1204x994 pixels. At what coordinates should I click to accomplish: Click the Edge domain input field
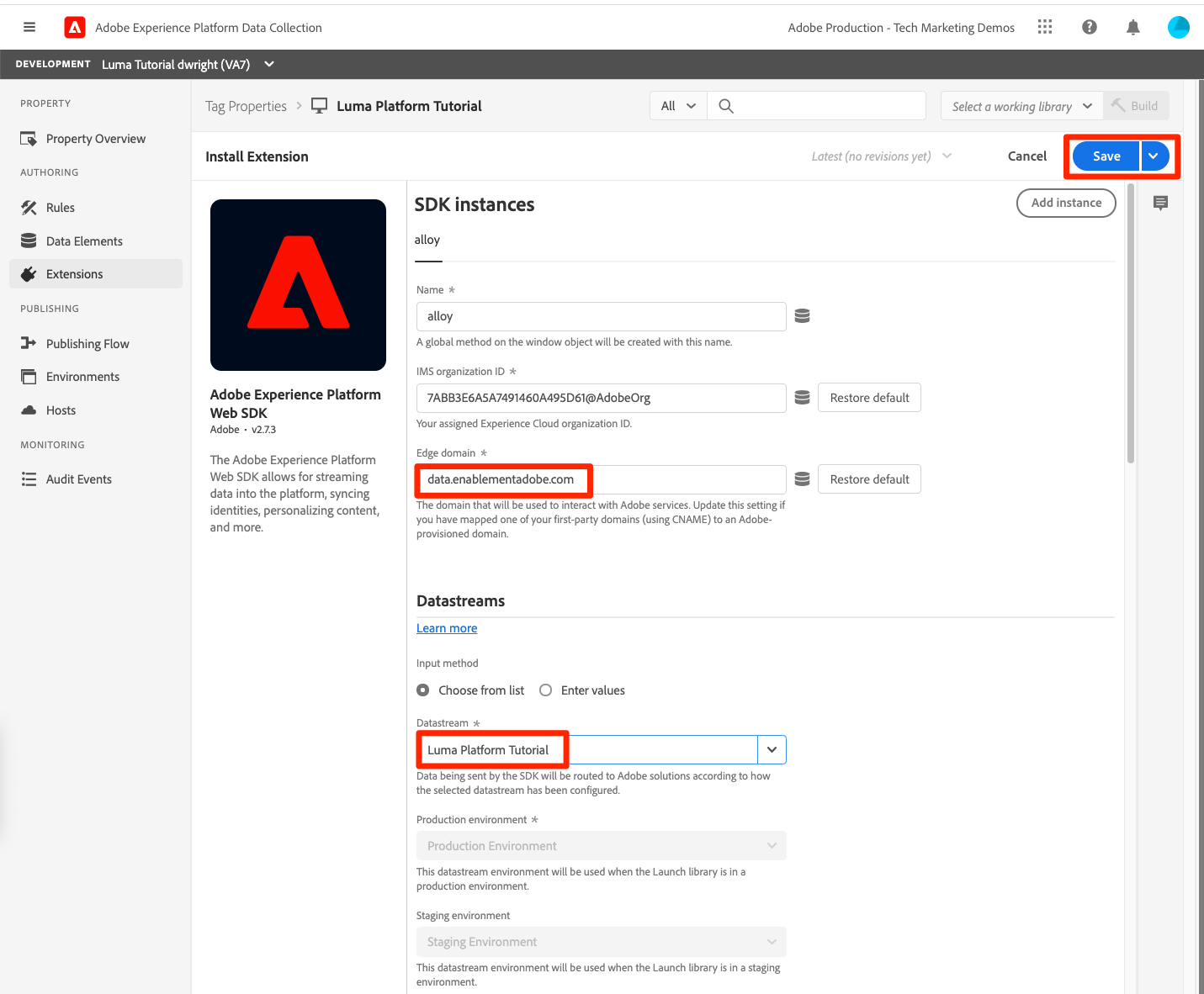(x=602, y=479)
